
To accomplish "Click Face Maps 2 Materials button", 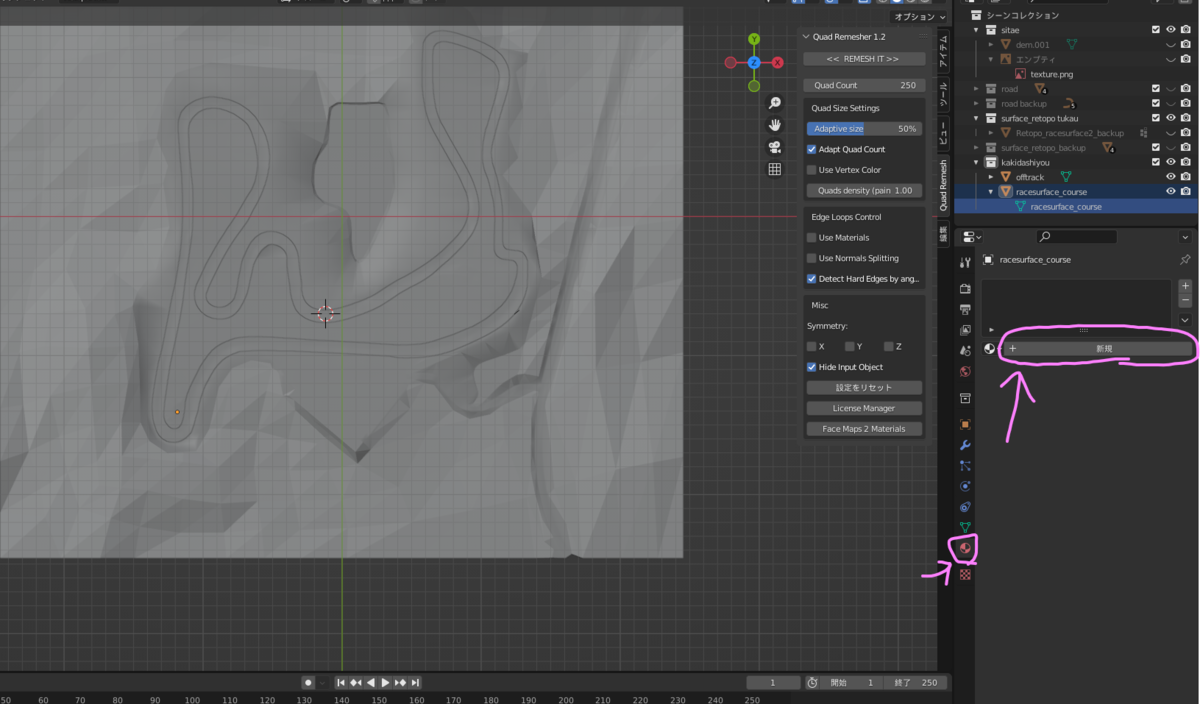I will click(x=864, y=429).
